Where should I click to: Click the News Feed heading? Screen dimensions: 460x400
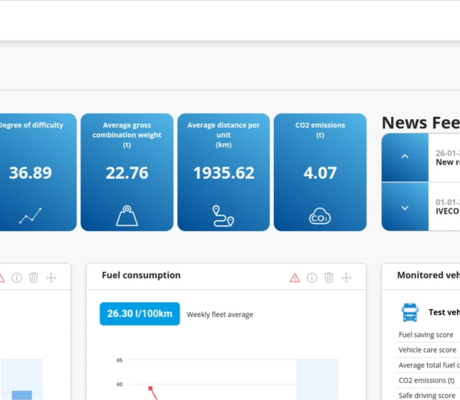coord(421,123)
